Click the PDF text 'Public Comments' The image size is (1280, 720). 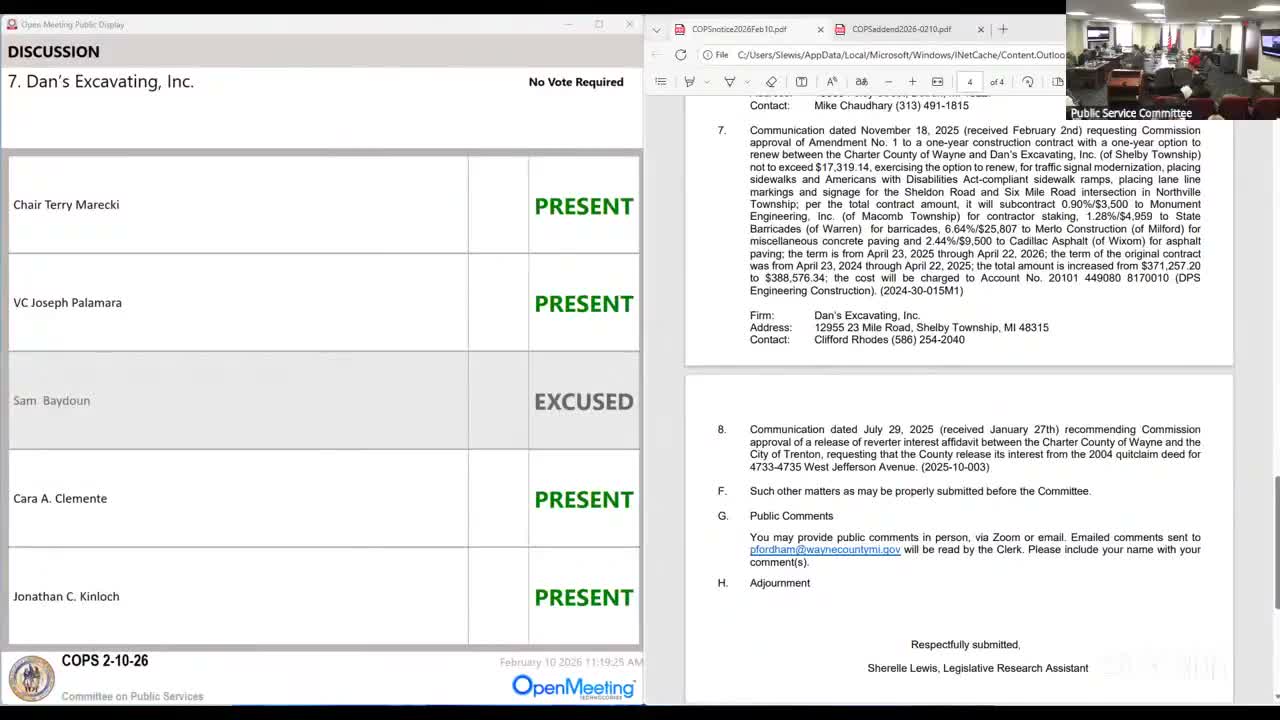[x=791, y=516]
